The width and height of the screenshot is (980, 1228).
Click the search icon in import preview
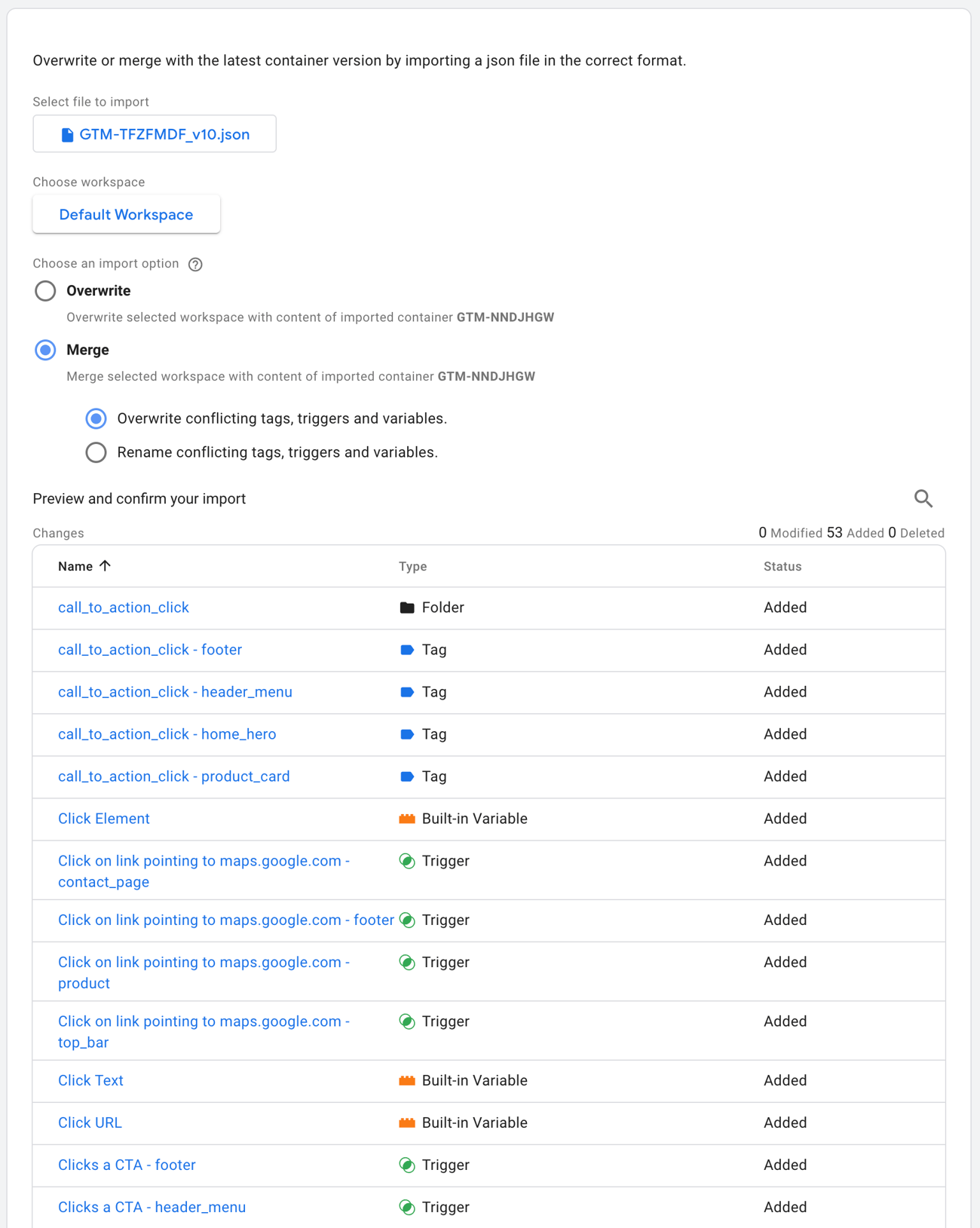tap(923, 498)
